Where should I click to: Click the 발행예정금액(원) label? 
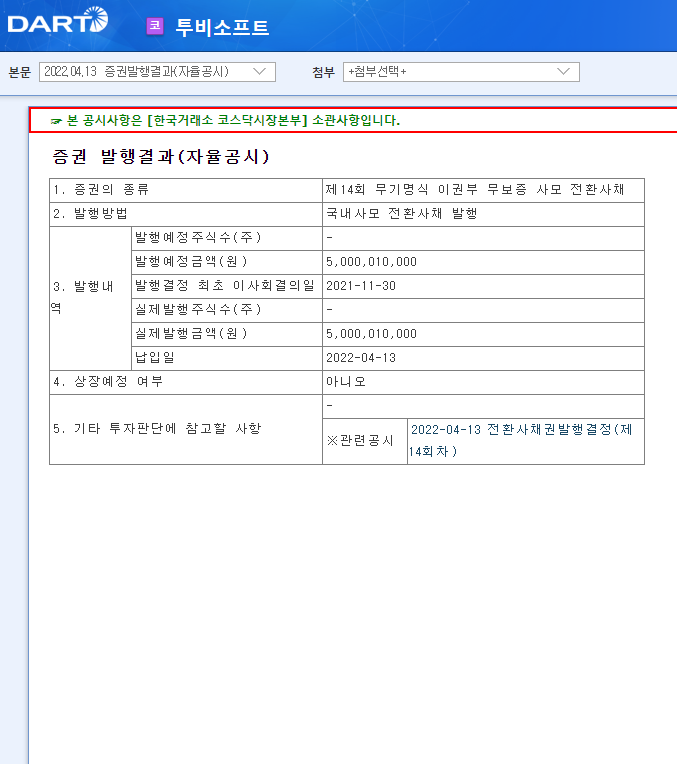click(191, 261)
